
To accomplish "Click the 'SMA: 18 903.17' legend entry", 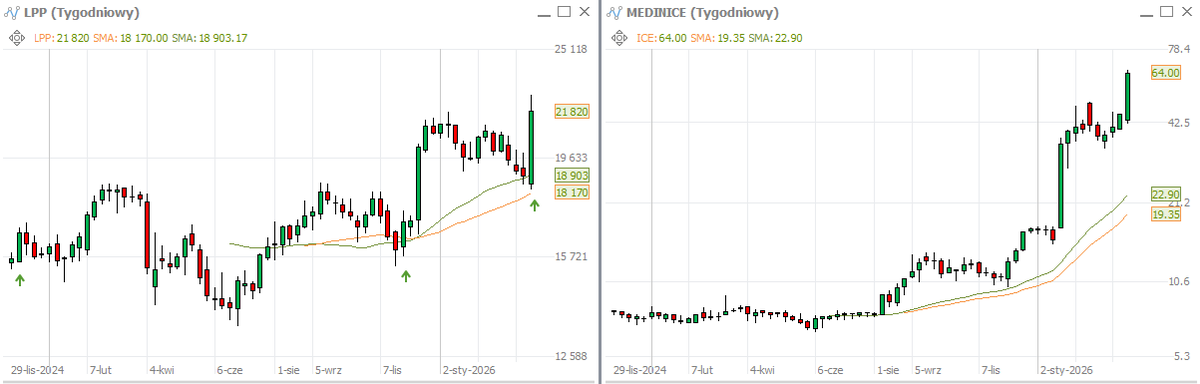I will [211, 38].
